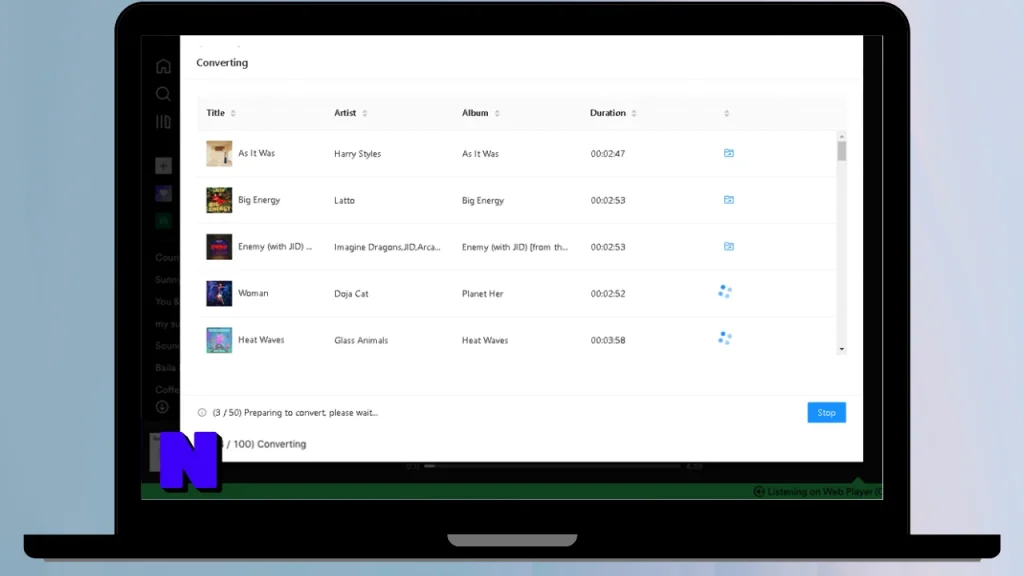The height and width of the screenshot is (576, 1024).
Task: Click the playback progress bar
Action: click(552, 466)
